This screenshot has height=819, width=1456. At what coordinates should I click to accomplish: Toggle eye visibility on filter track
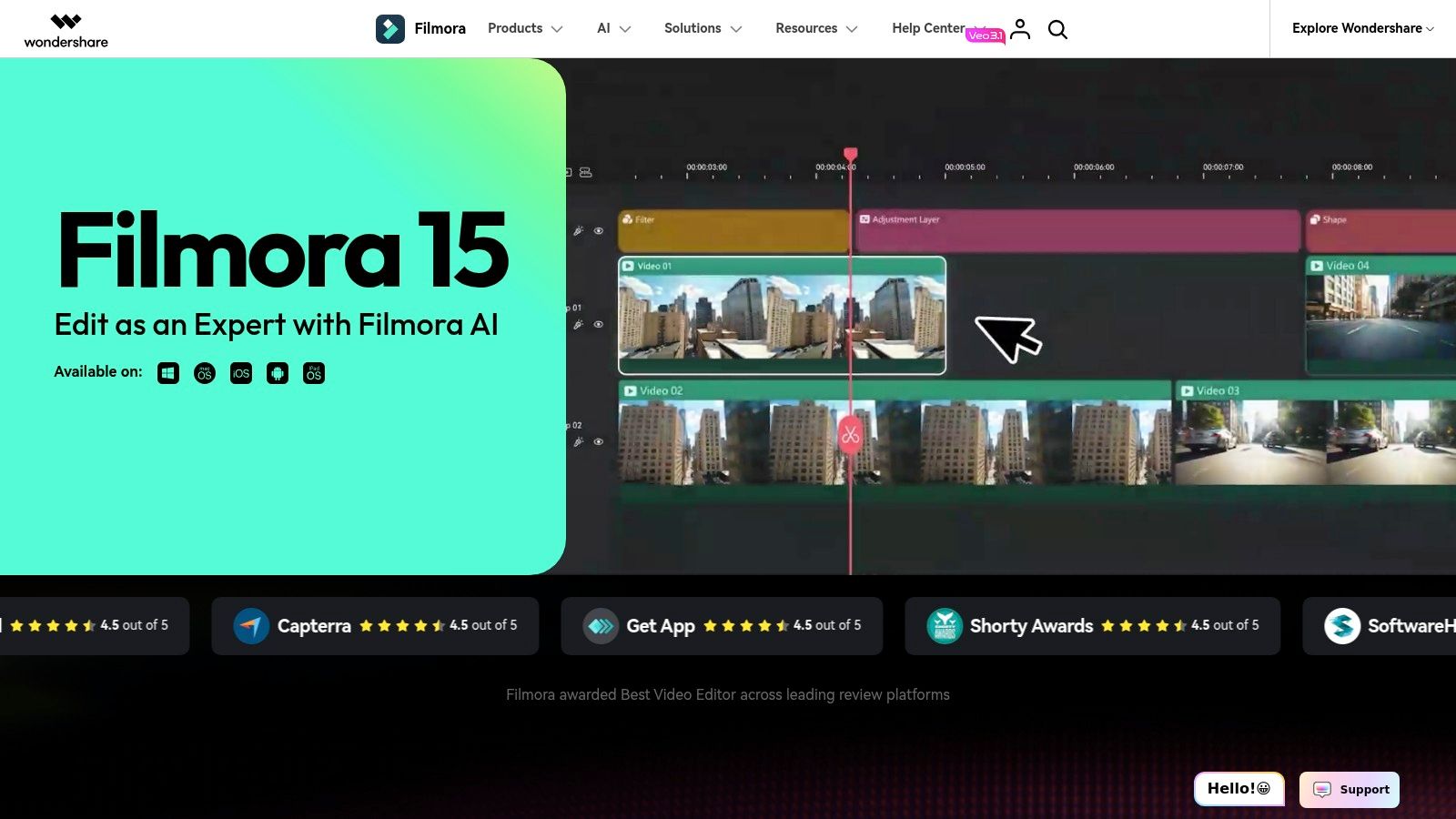(599, 231)
